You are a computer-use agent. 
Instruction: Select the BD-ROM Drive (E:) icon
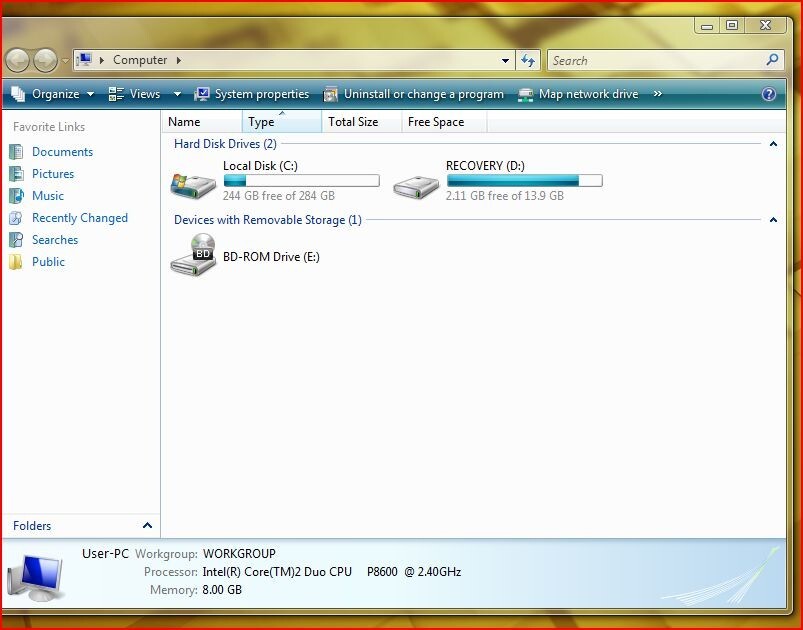193,255
